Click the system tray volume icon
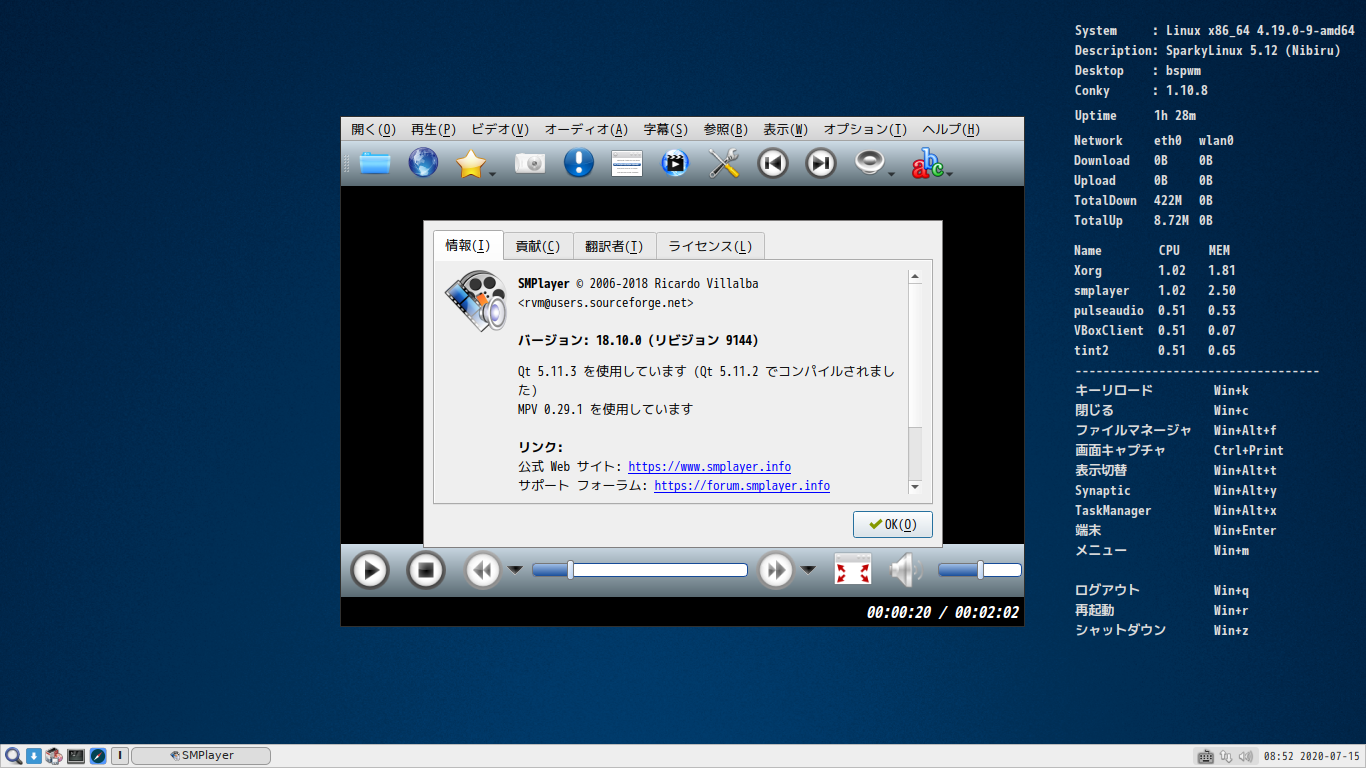 (1244, 757)
